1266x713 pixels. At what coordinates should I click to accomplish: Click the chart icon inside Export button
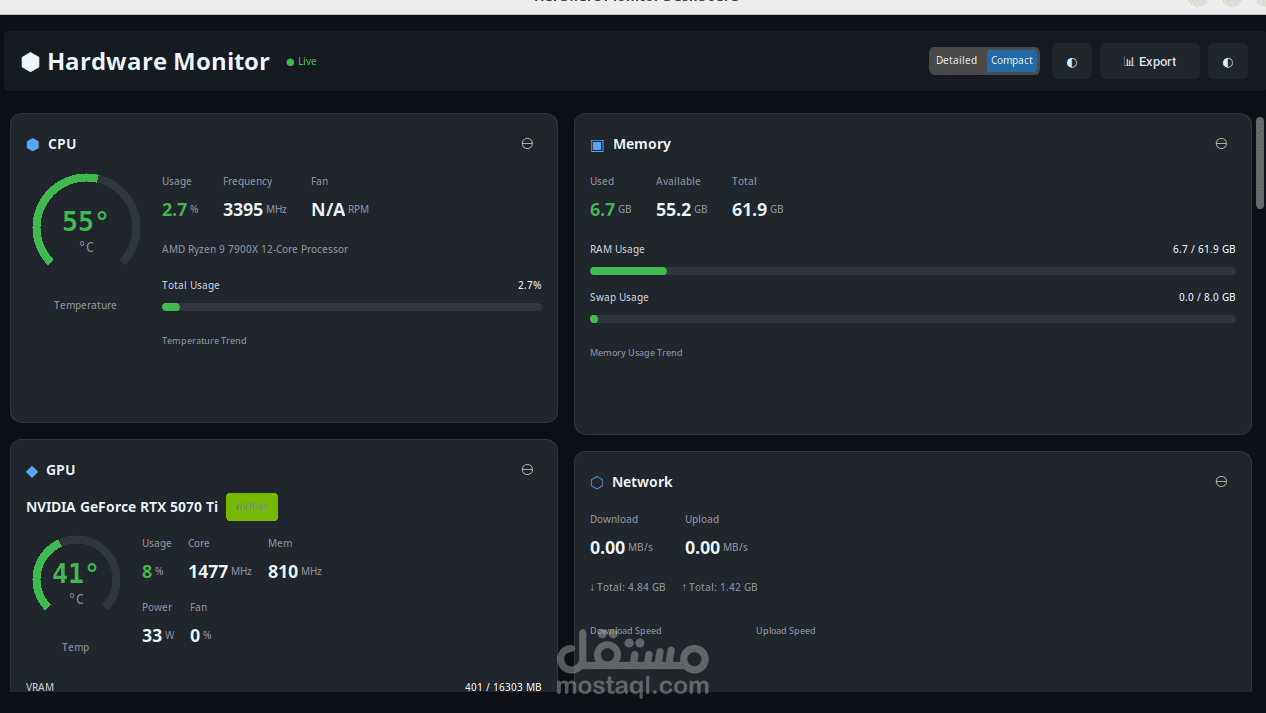click(1129, 62)
